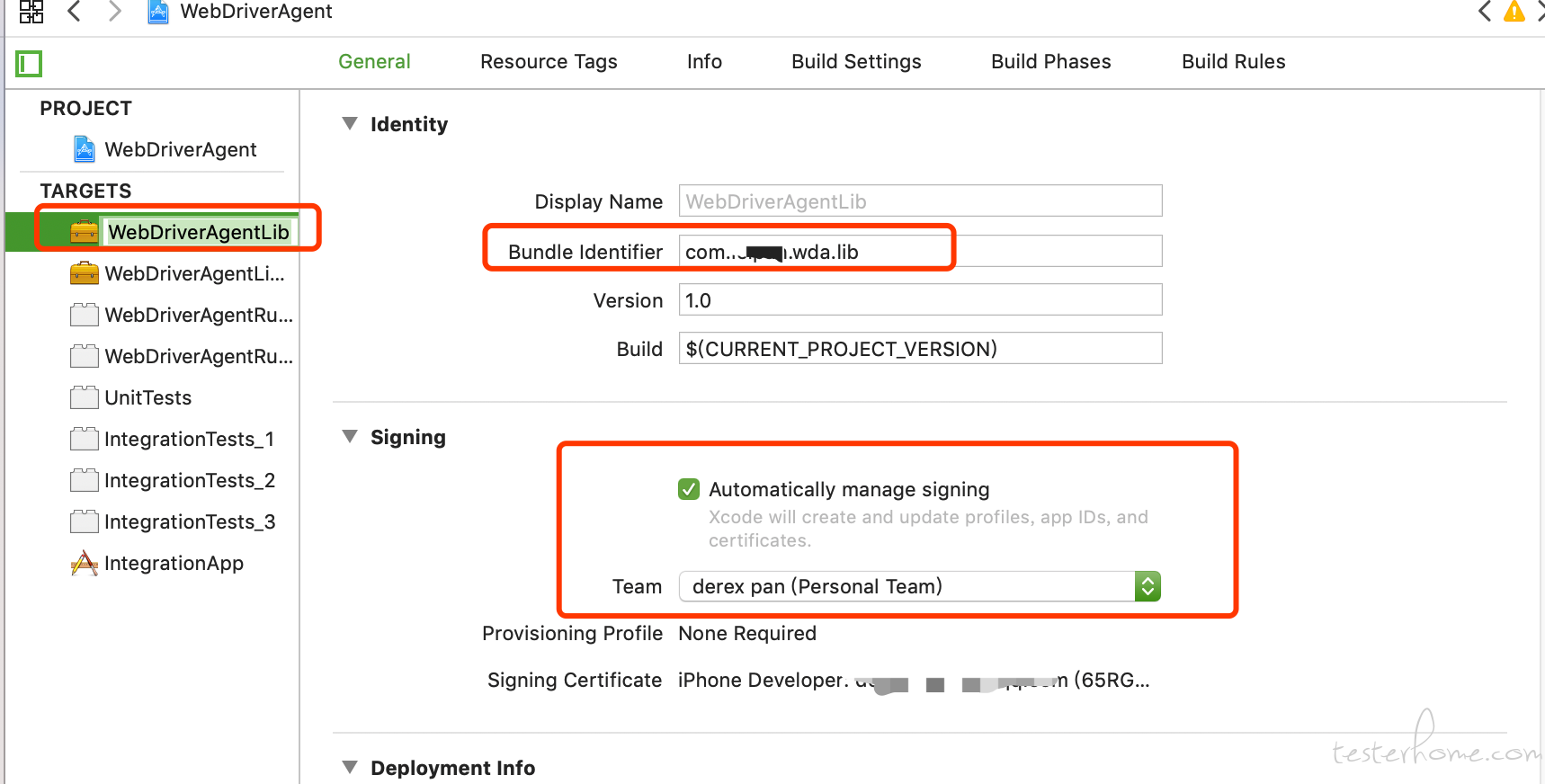Switch to the Resource Tags tab
1545x784 pixels.
(549, 61)
